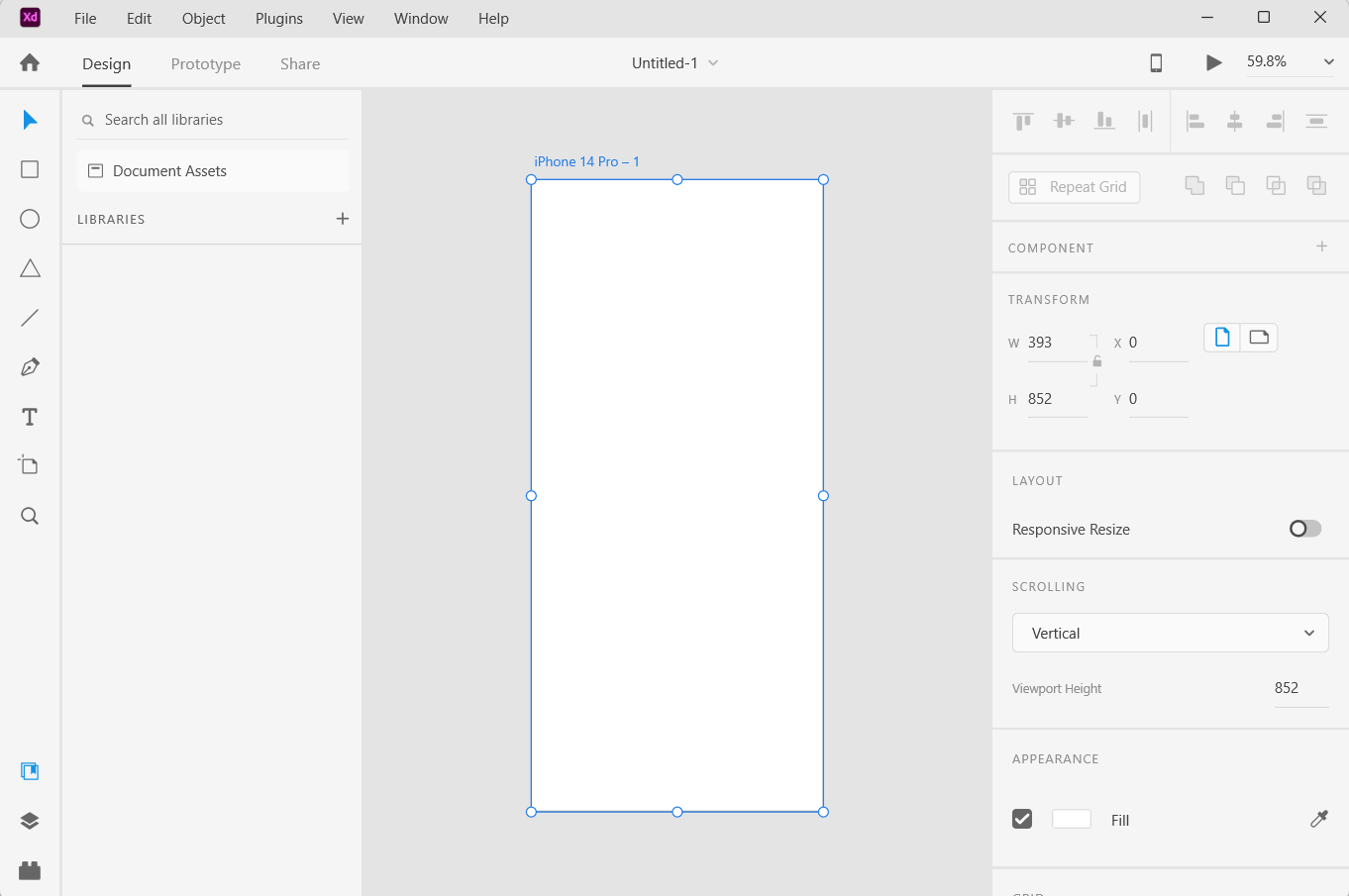Open the Layers panel
Viewport: 1349px width, 896px height.
[x=30, y=820]
